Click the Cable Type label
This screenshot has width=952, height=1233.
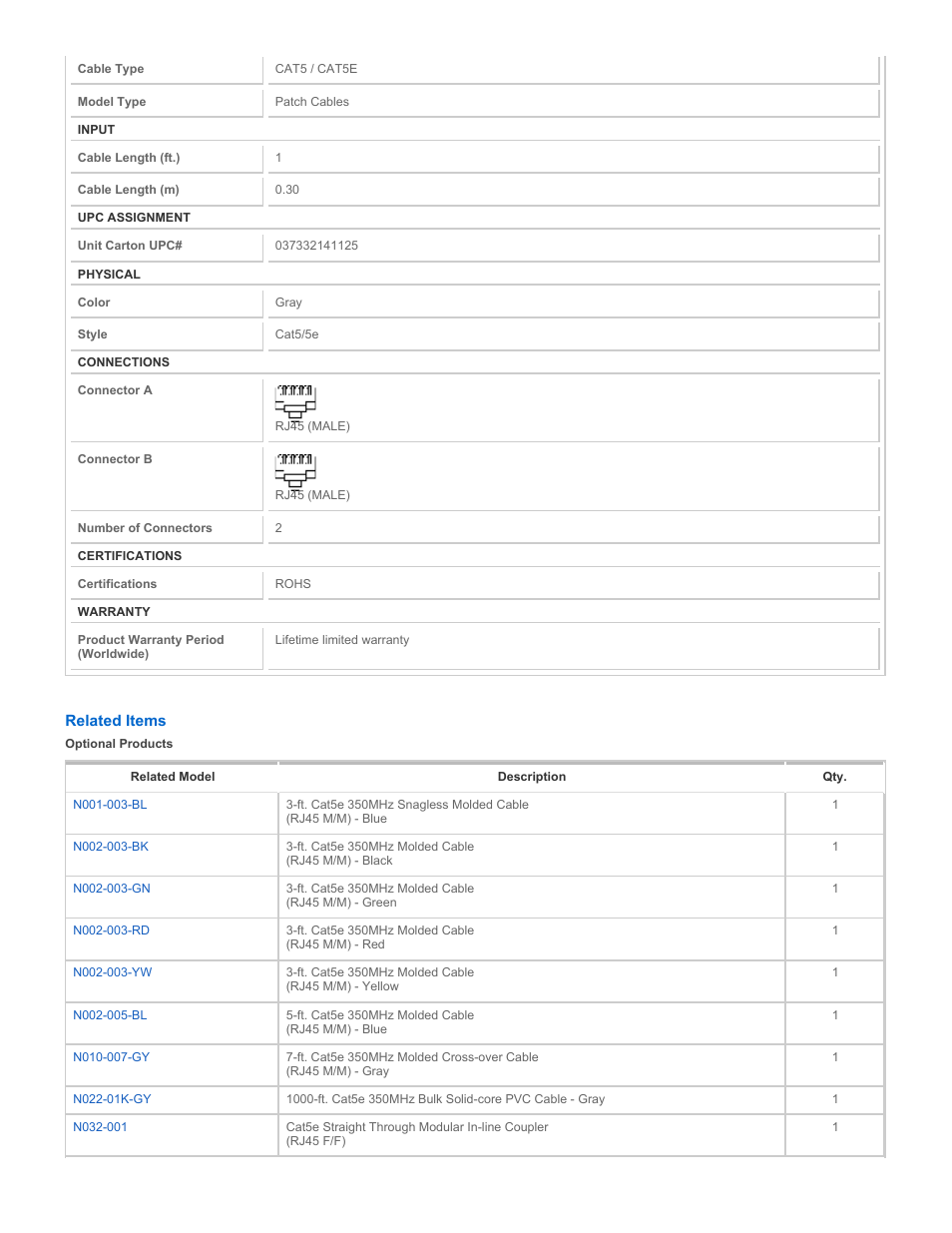click(x=111, y=69)
